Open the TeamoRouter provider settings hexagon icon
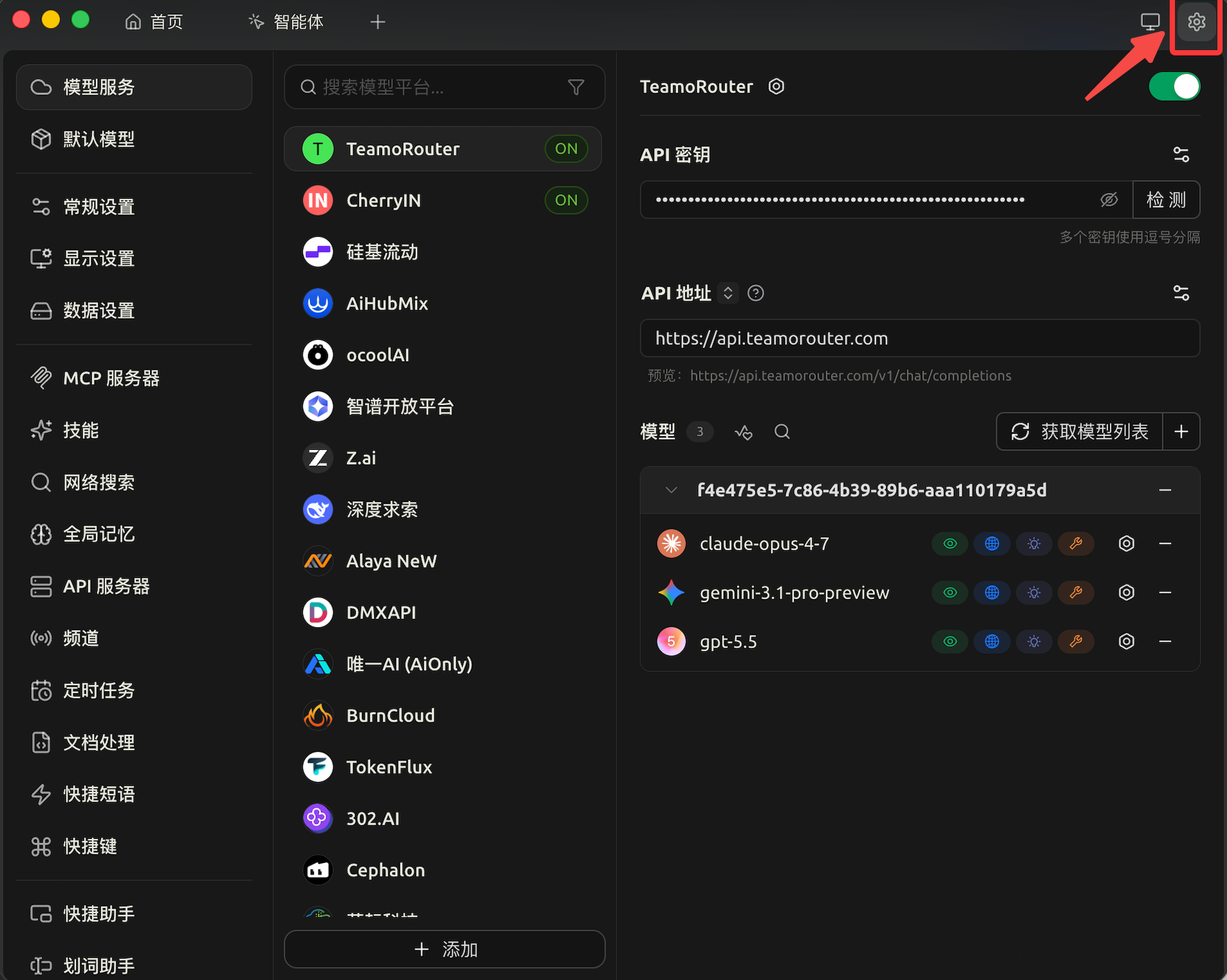The height and width of the screenshot is (980, 1227). click(x=776, y=86)
